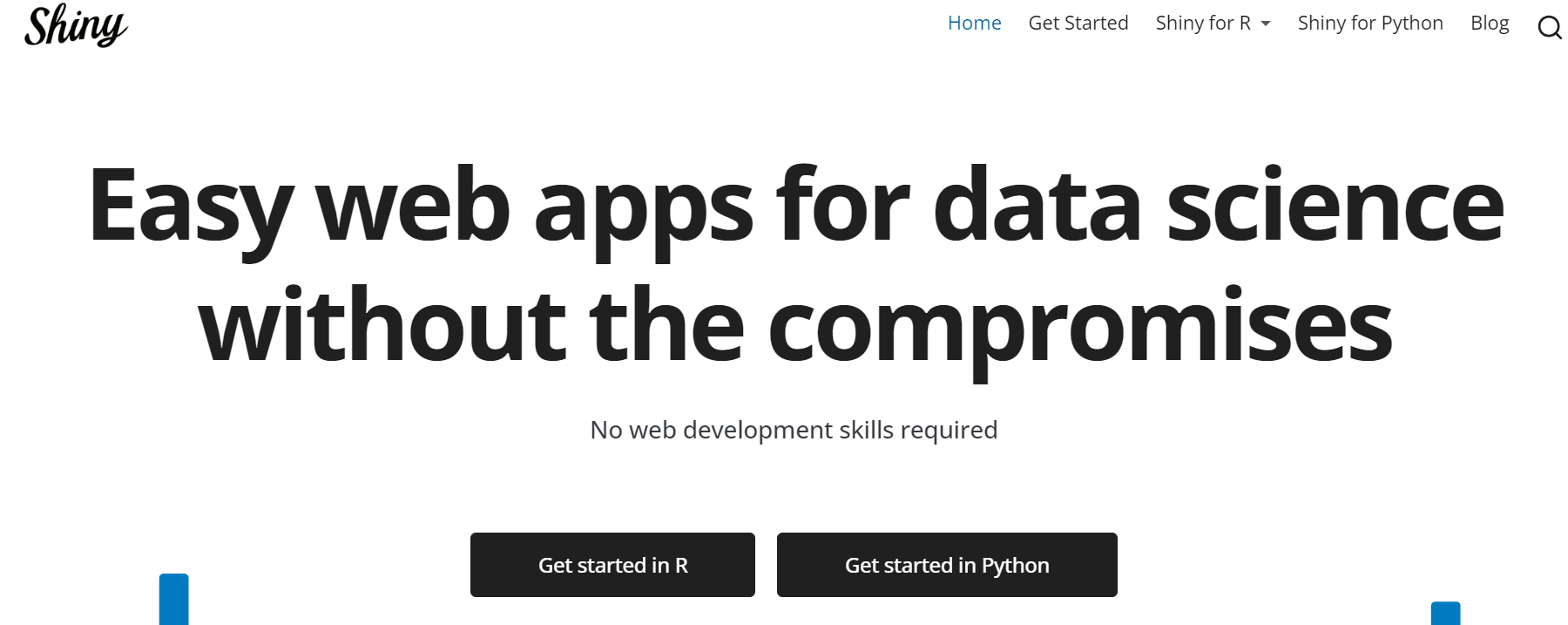Viewport: 1568px width, 625px height.
Task: Click the word "required" in the subtitle
Action: (948, 431)
